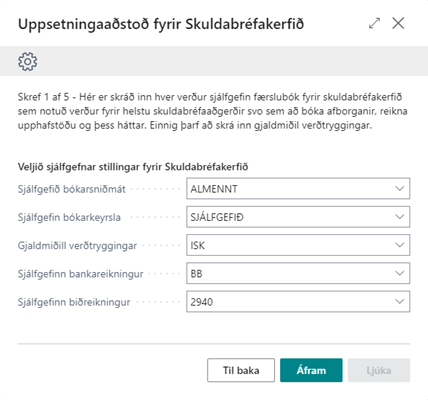This screenshot has height=400, width=428.
Task: Open the Gjaldmiðill verðtryggingar dropdown arrow
Action: coord(400,245)
